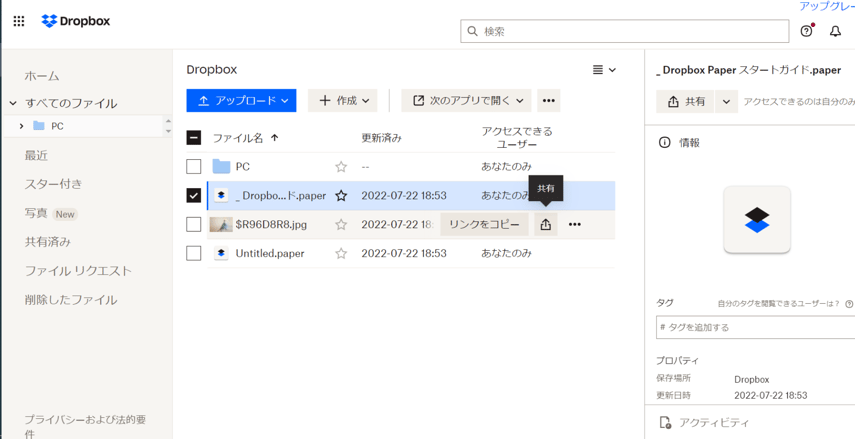Click Dropbox breadcrumb title

pyautogui.click(x=212, y=70)
